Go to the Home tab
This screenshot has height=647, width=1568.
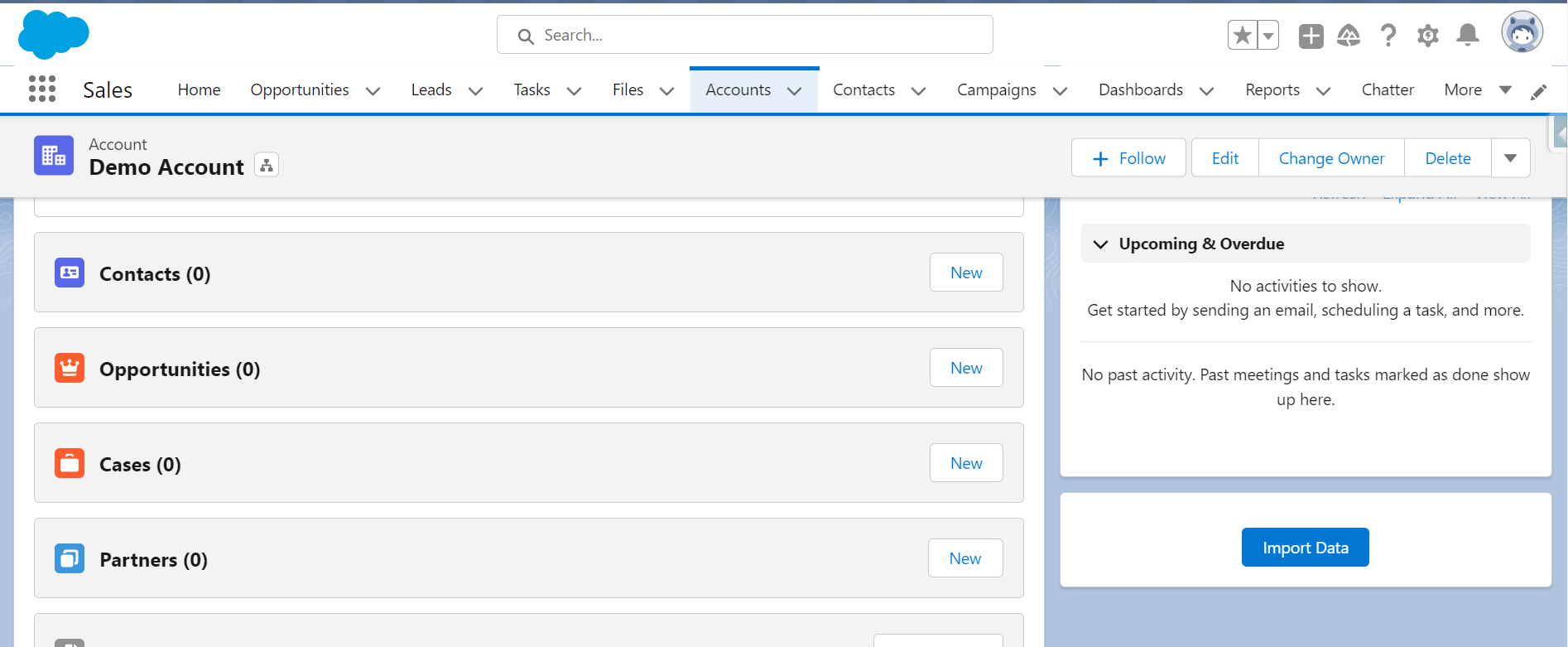[199, 89]
